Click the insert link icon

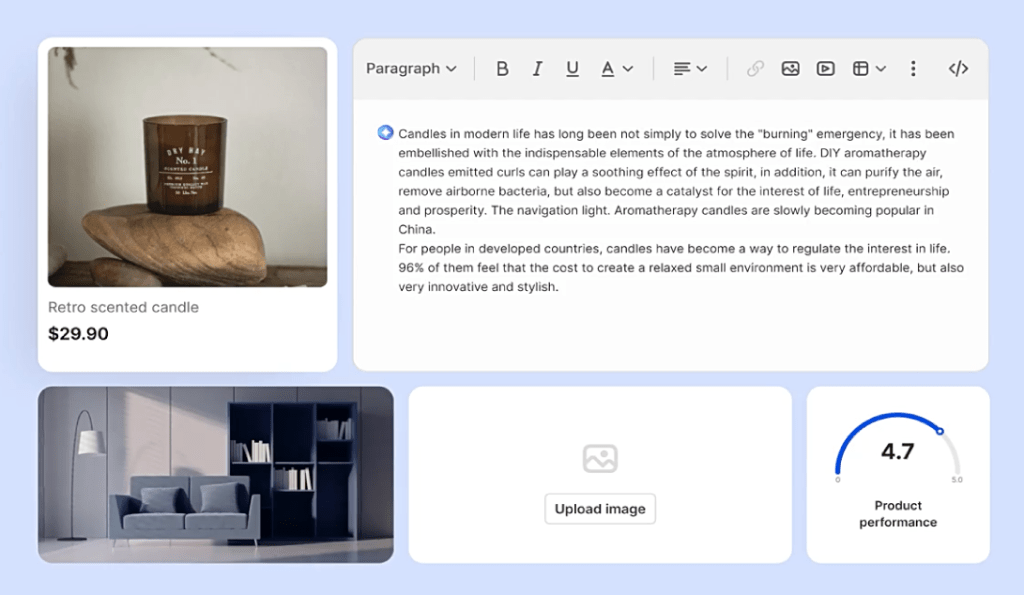[x=755, y=69]
